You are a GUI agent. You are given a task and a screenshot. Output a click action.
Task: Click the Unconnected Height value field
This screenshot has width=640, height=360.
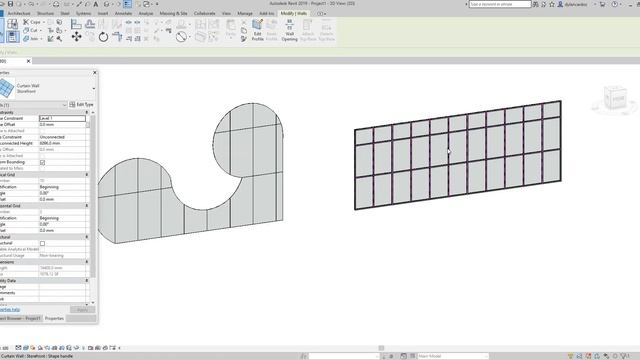click(x=62, y=143)
